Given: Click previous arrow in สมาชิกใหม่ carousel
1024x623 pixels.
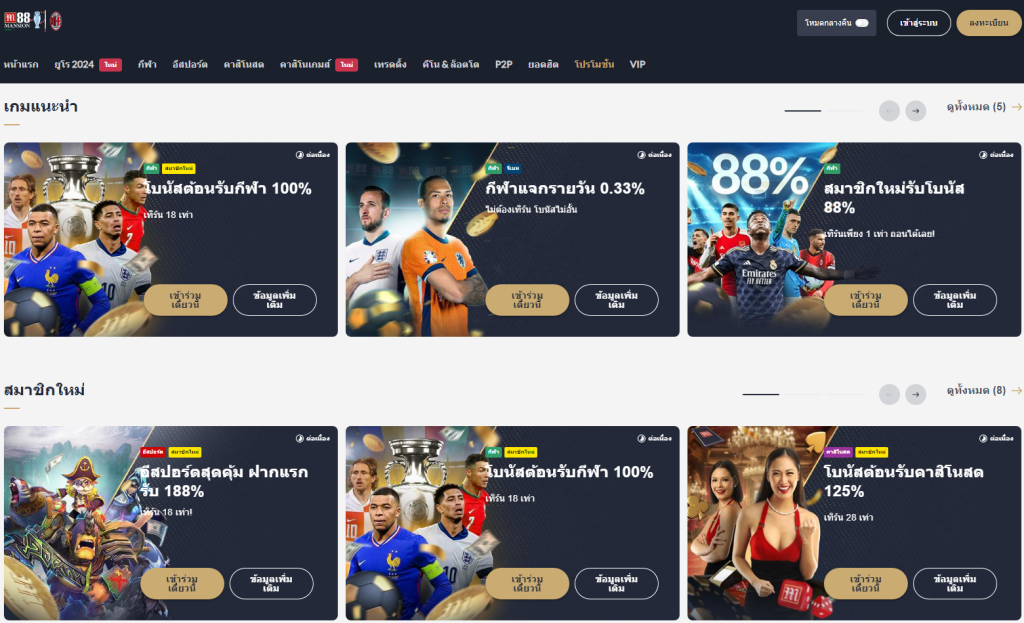Looking at the screenshot, I should (x=889, y=394).
